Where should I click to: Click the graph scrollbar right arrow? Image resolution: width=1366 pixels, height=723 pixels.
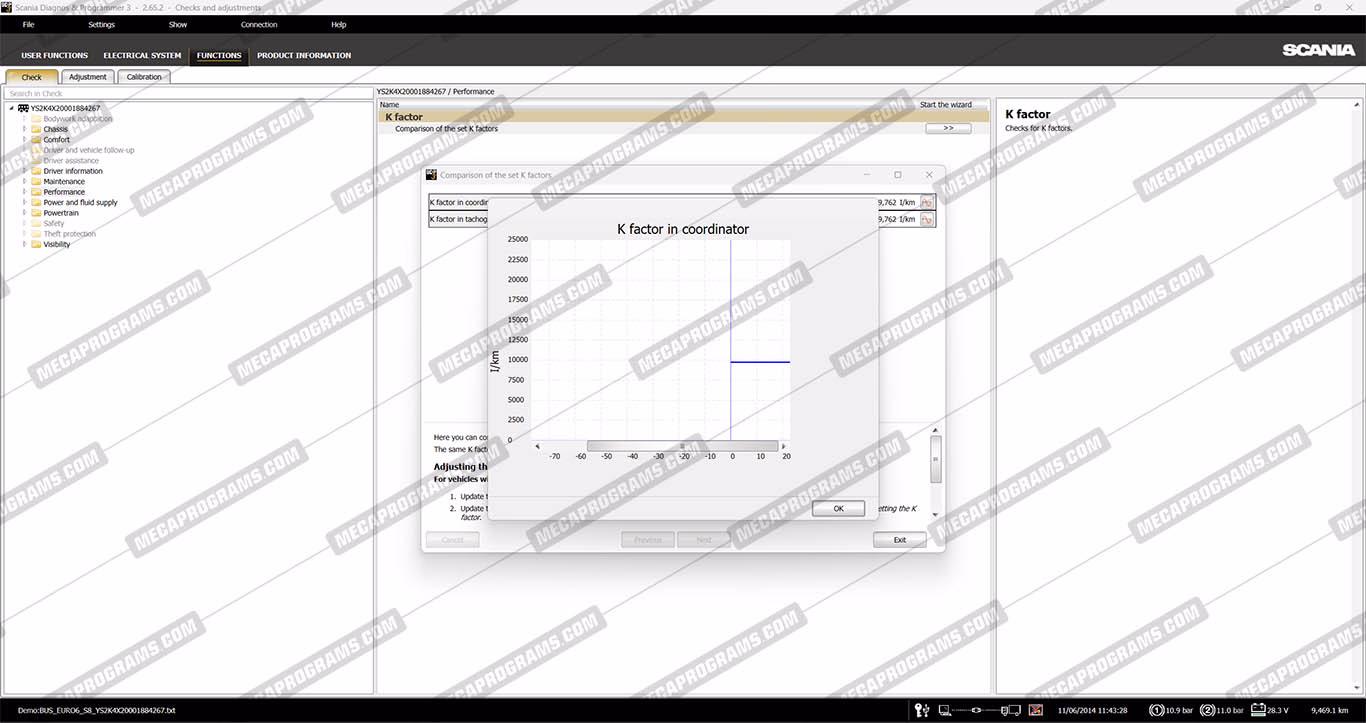[783, 446]
